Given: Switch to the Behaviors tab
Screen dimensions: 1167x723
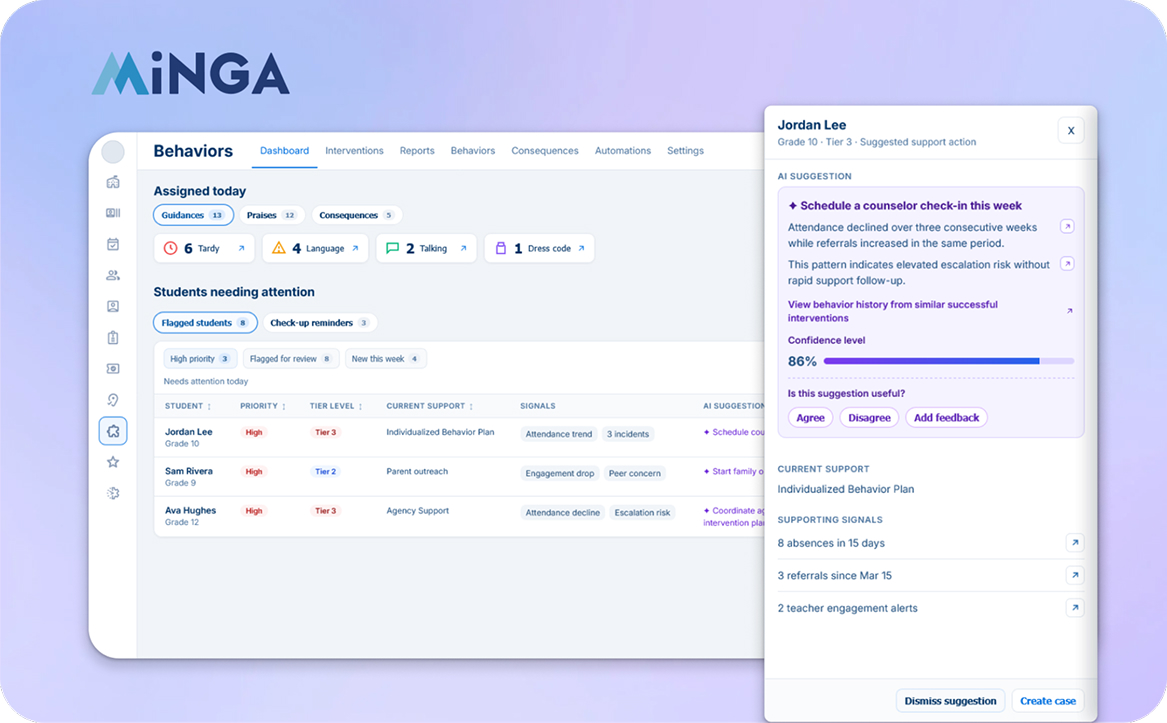Looking at the screenshot, I should [x=473, y=150].
